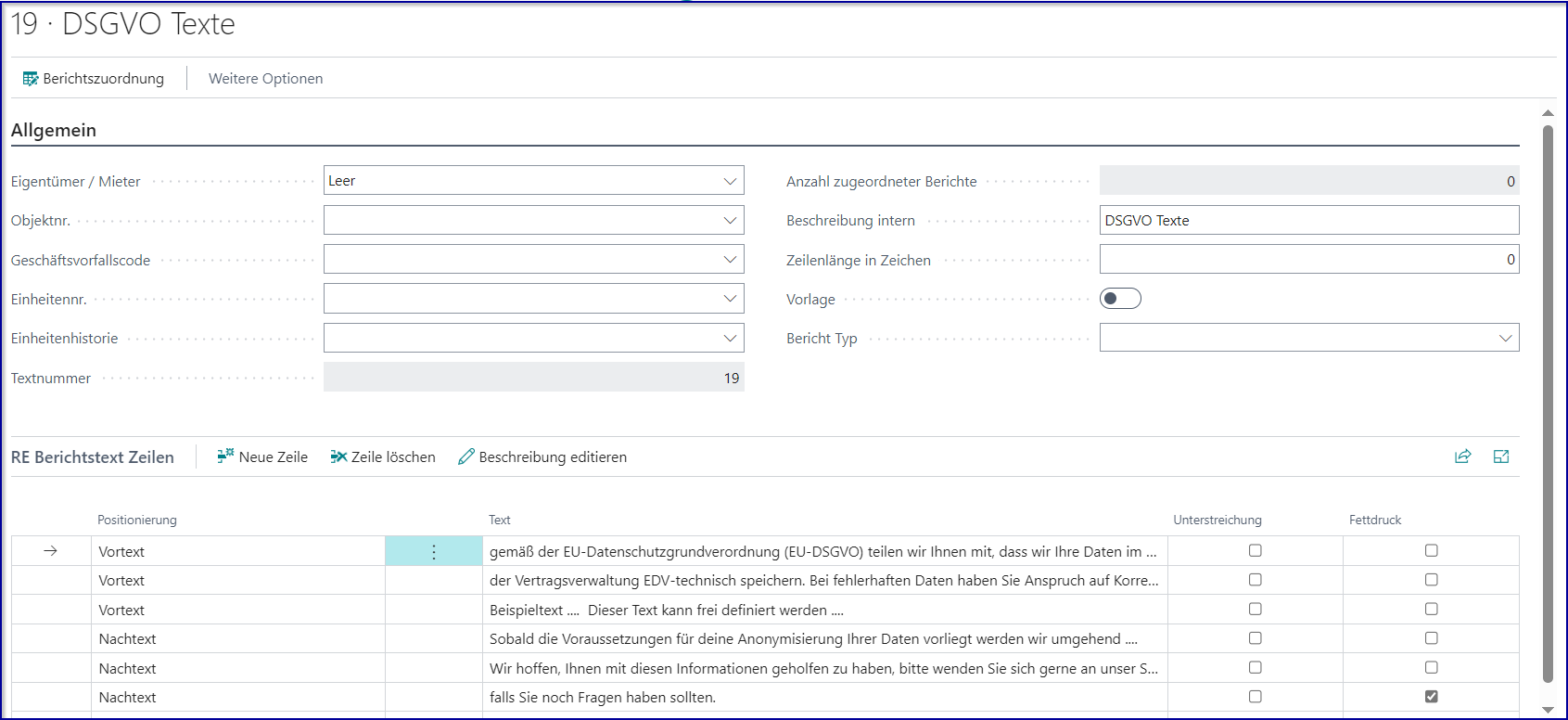This screenshot has height=720, width=1568.
Task: Click the share icon in Berichtstext Zeilen
Action: [1462, 456]
